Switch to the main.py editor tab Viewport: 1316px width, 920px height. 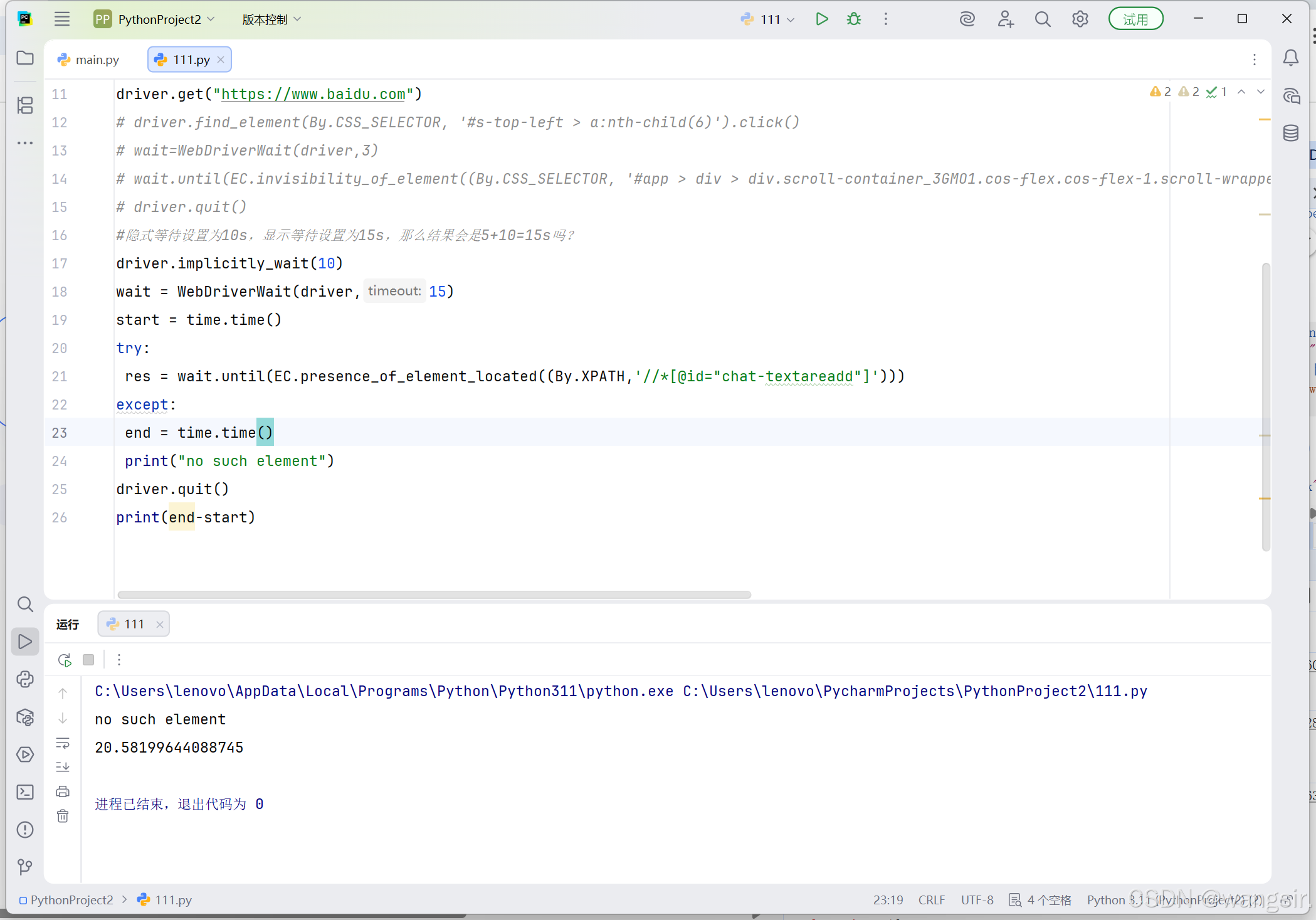click(x=89, y=60)
